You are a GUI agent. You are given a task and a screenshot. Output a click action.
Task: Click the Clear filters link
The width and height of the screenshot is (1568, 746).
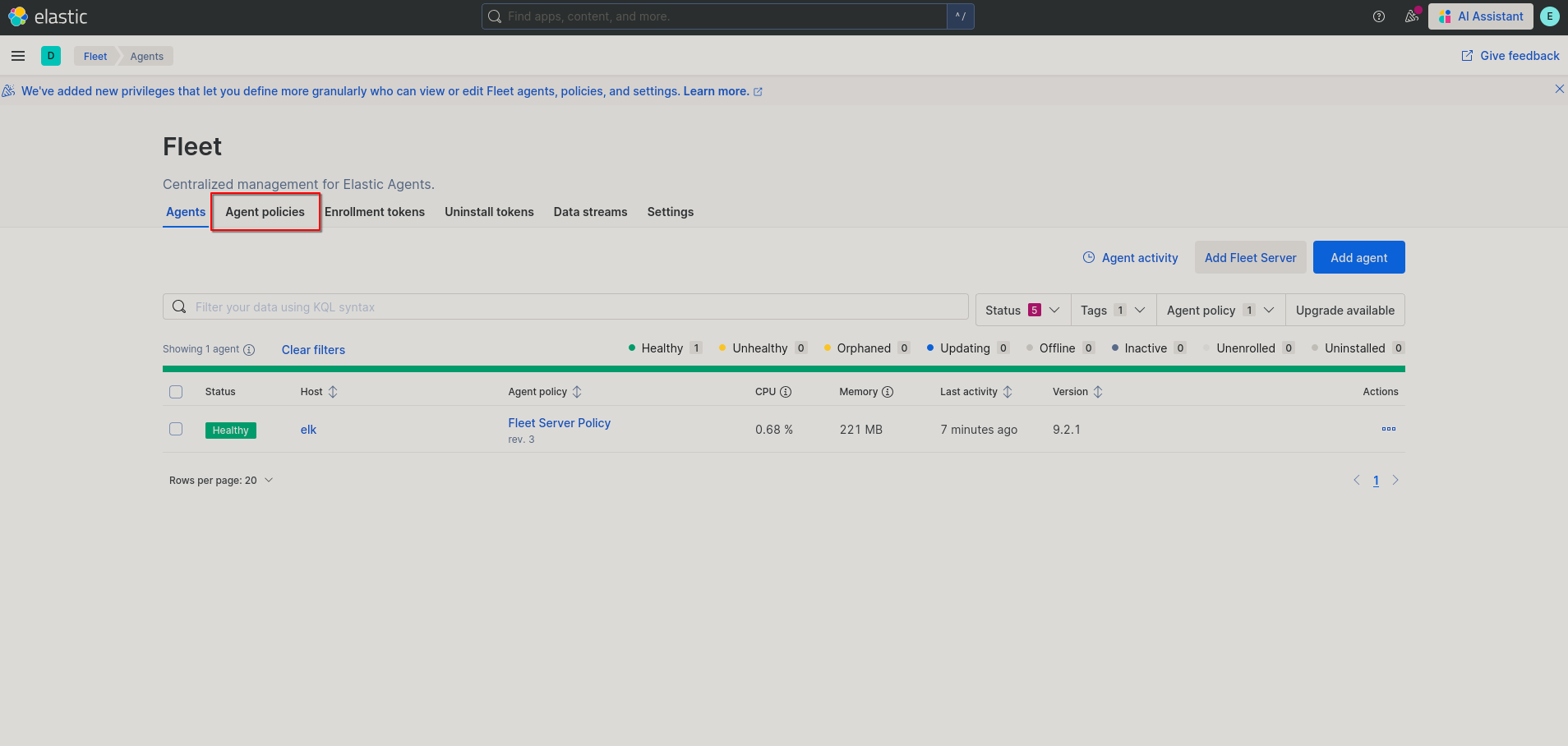(313, 350)
